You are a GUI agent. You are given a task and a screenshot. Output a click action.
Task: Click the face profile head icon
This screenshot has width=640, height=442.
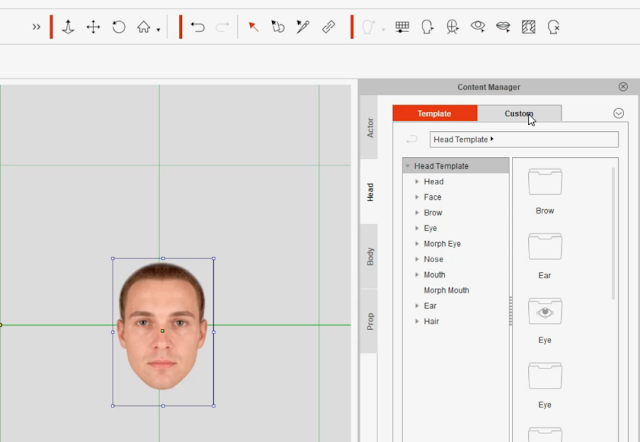pos(427,27)
